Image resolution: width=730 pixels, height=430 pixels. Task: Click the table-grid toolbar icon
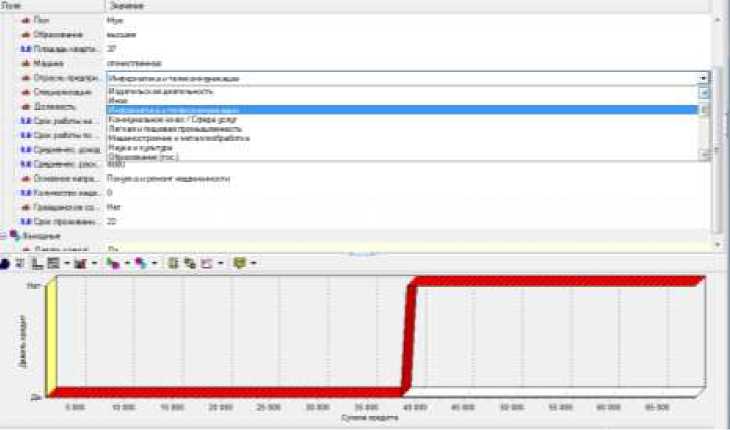[54, 263]
